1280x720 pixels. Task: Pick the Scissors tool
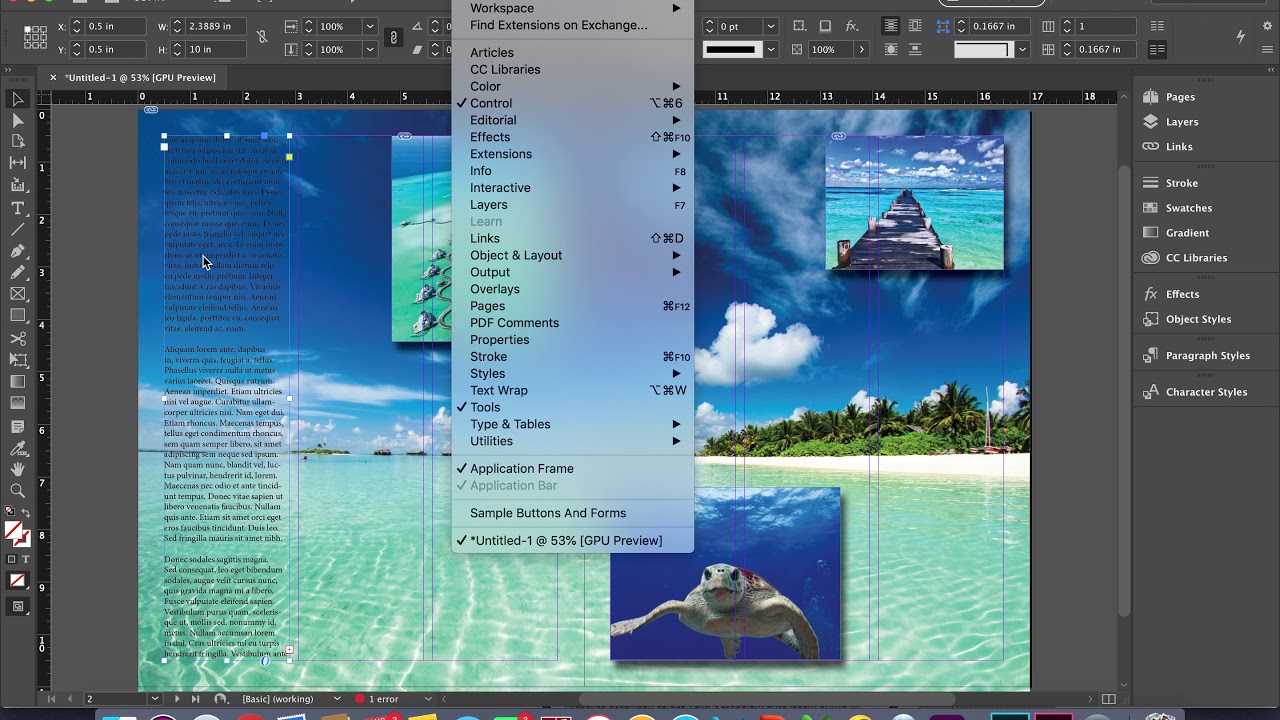[x=17, y=339]
